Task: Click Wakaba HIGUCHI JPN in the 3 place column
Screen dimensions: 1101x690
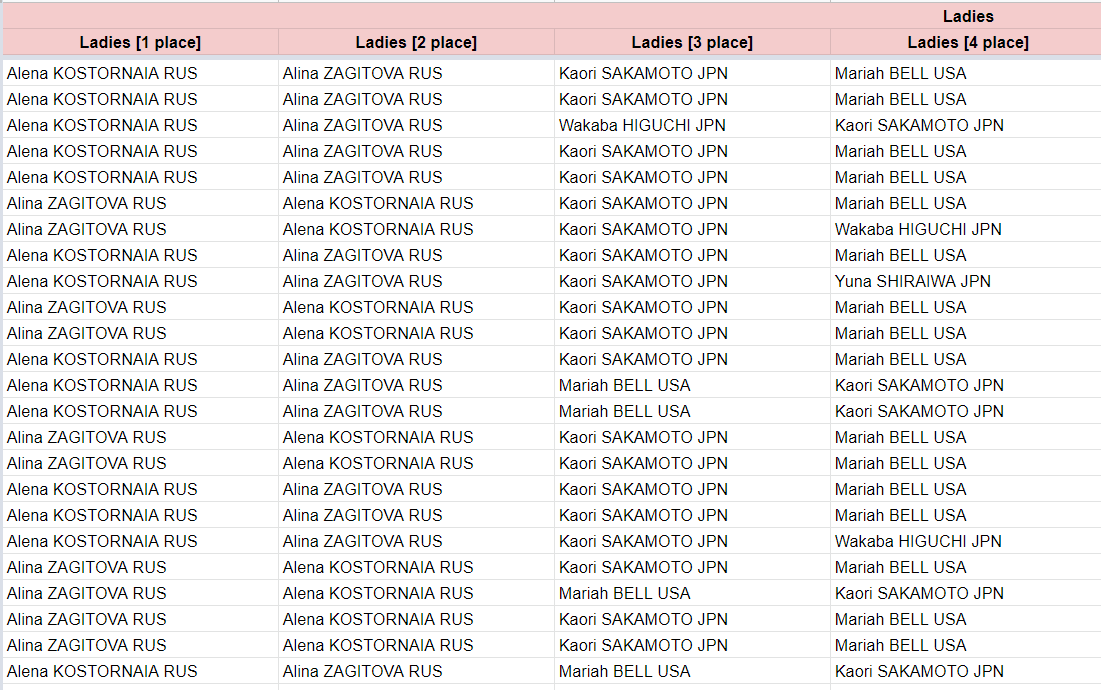Action: point(642,125)
